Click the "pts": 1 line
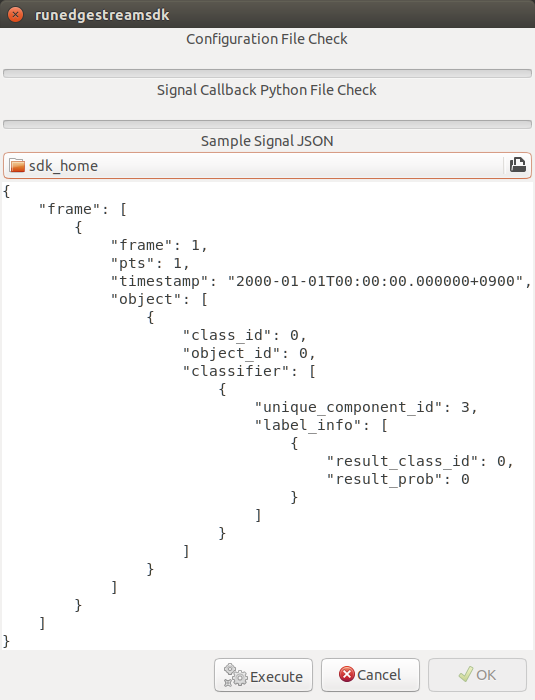The width and height of the screenshot is (535, 700). tap(150, 263)
